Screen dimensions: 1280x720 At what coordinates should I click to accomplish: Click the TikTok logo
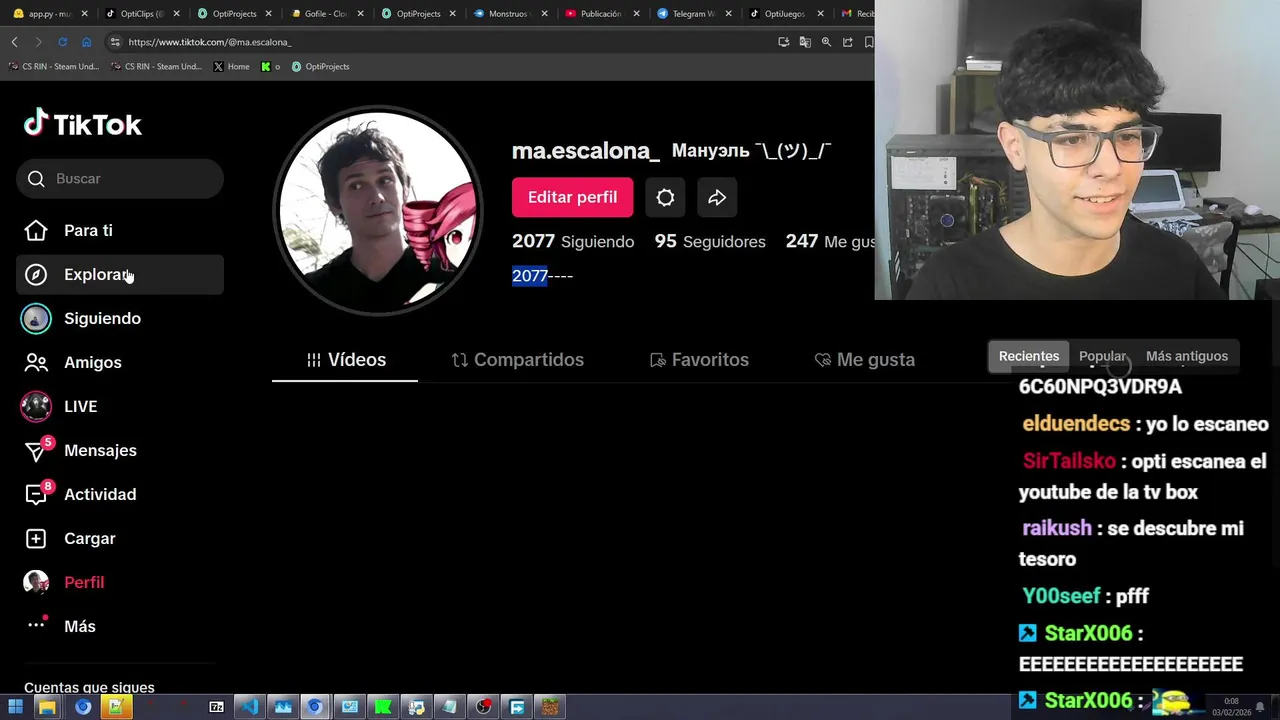[83, 124]
